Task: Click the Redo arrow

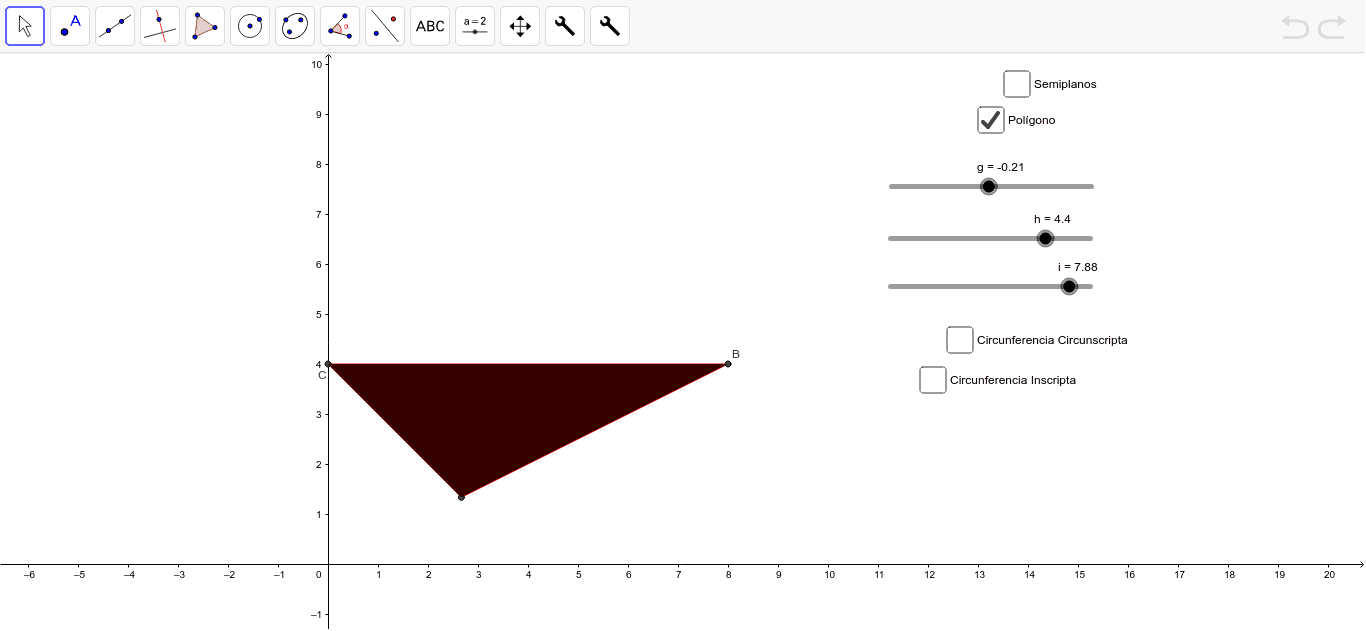Action: pos(1332,27)
